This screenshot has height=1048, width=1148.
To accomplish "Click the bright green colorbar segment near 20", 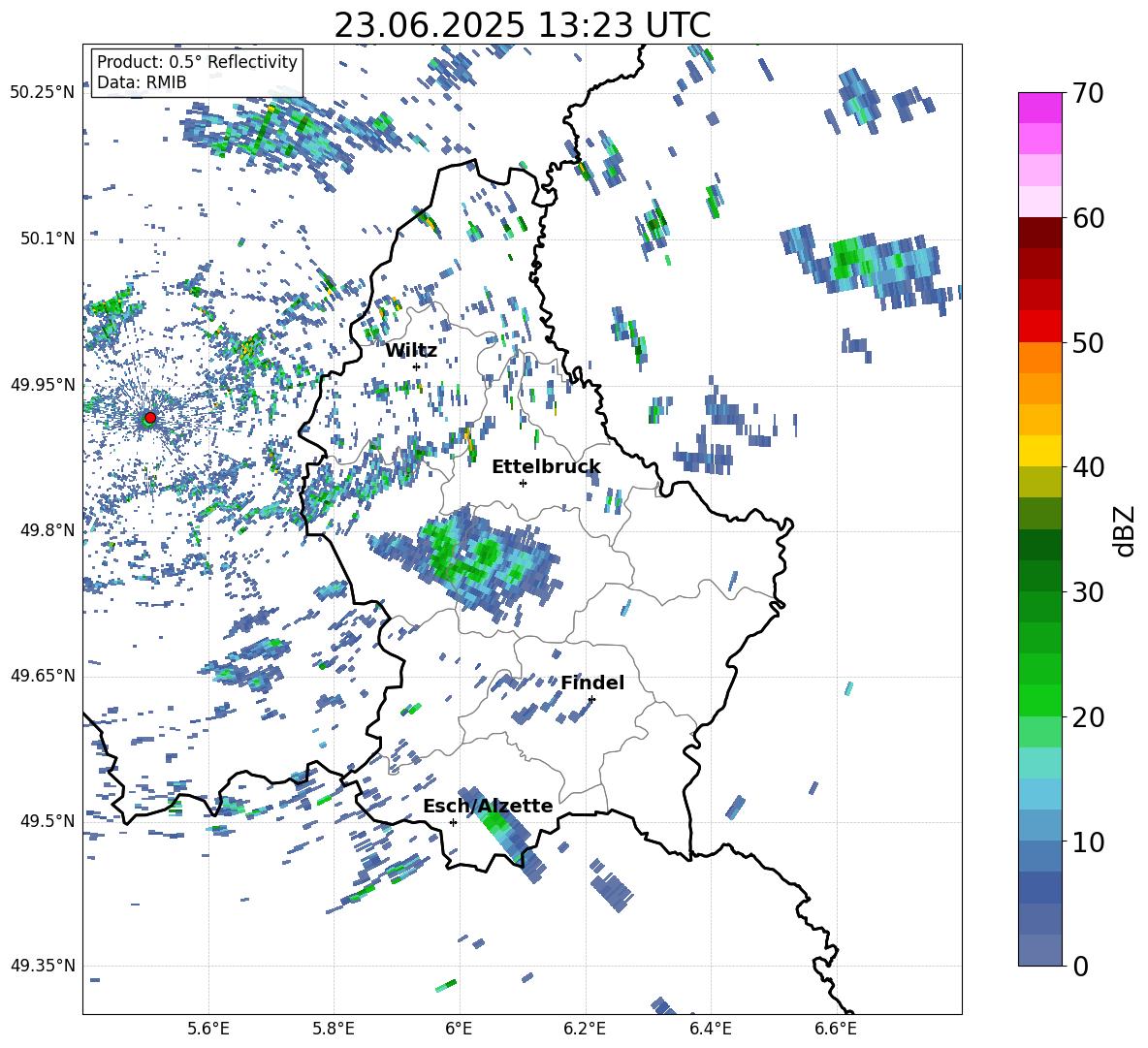I will 1039,700.
